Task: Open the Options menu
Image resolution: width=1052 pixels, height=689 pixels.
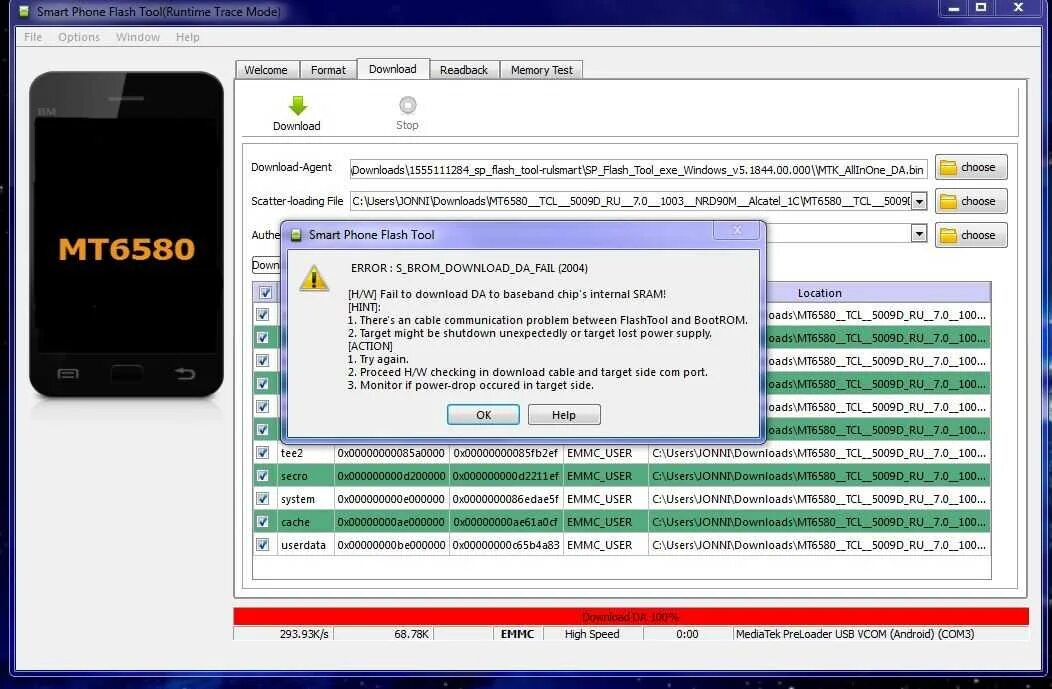Action: click(x=79, y=37)
